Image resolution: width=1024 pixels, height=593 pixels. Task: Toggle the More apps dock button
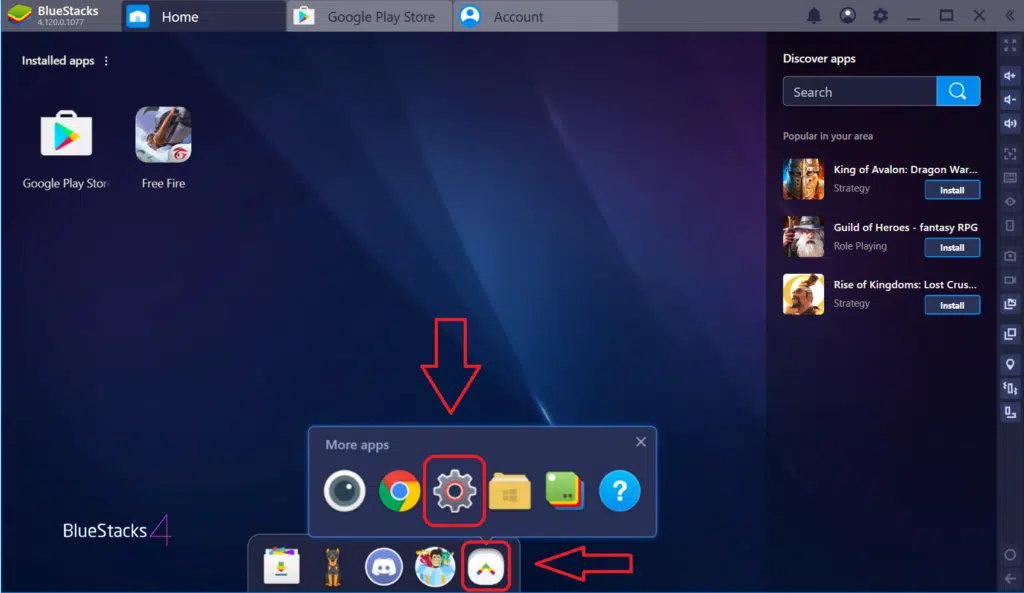pyautogui.click(x=489, y=567)
